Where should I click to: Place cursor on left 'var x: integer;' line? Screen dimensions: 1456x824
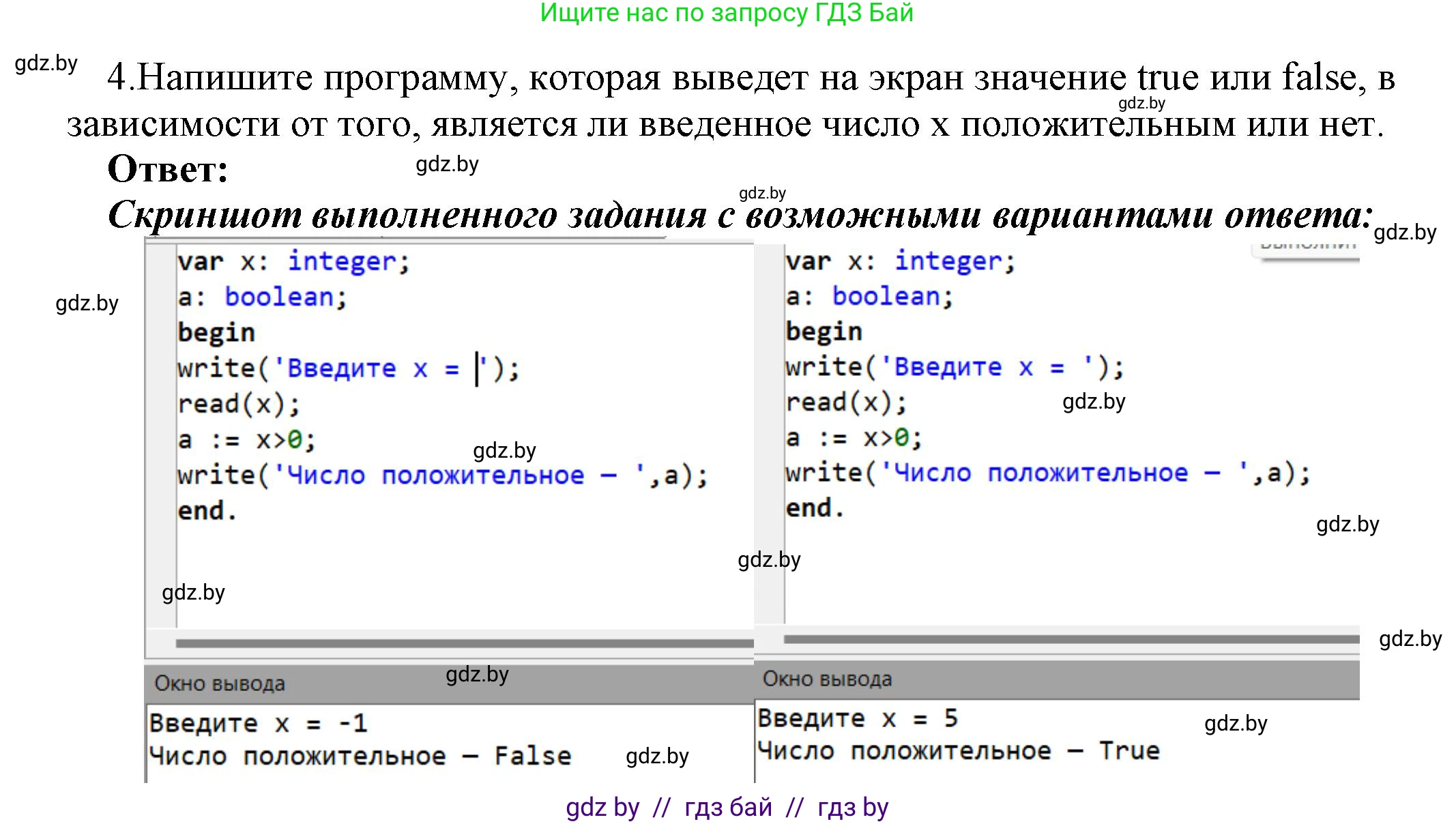click(x=293, y=262)
